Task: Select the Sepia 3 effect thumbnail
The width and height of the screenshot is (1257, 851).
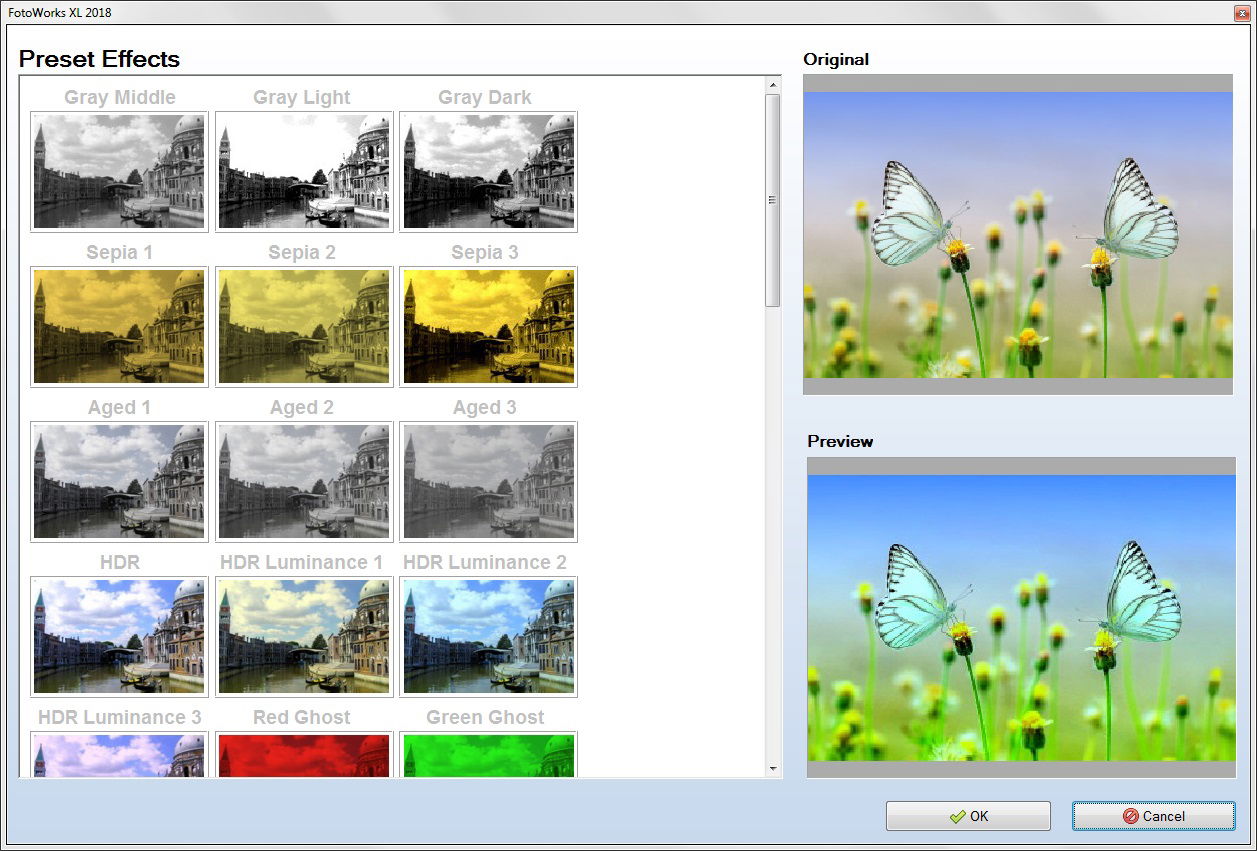Action: 488,327
